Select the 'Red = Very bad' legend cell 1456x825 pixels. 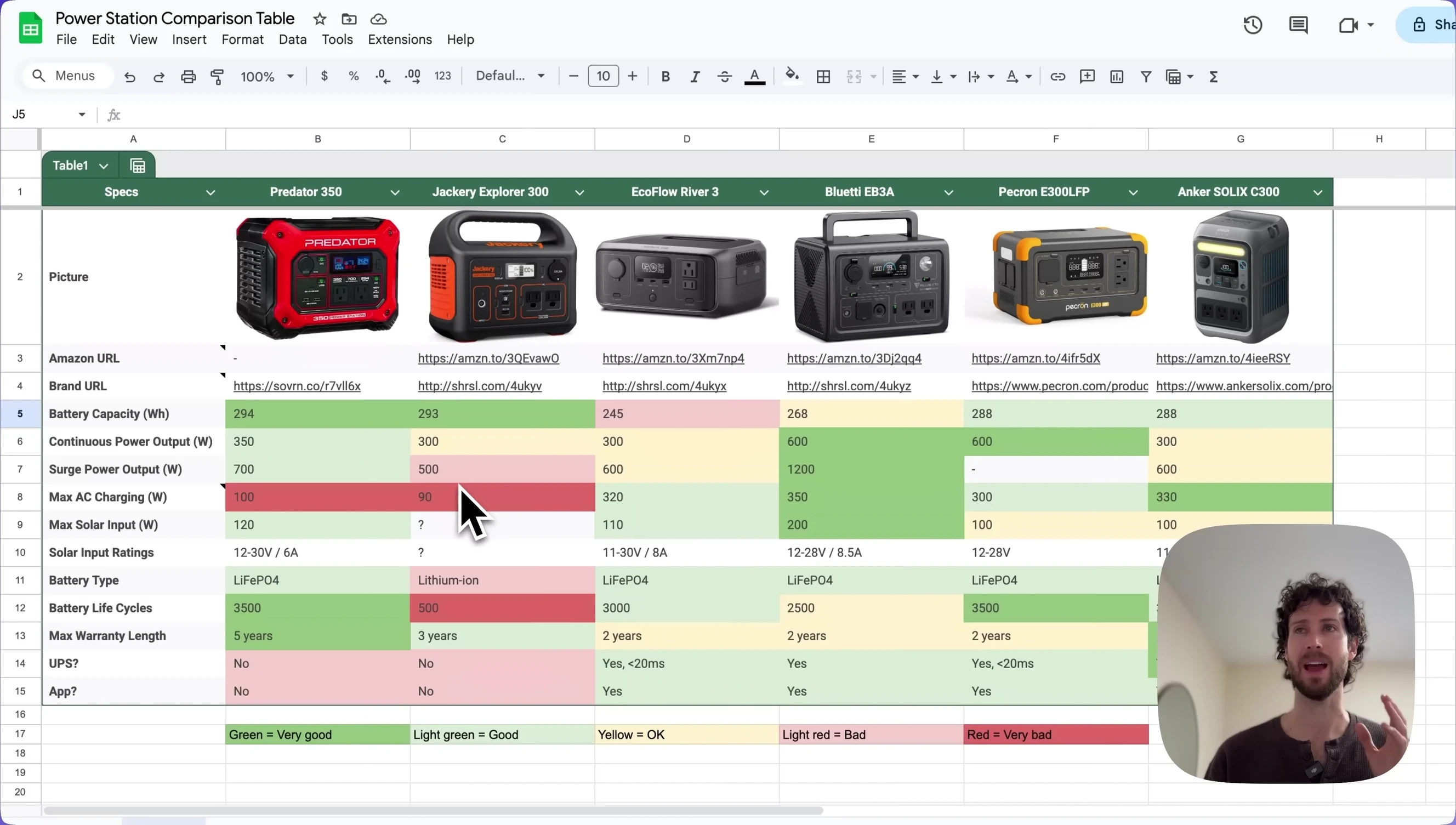pyautogui.click(x=1056, y=735)
